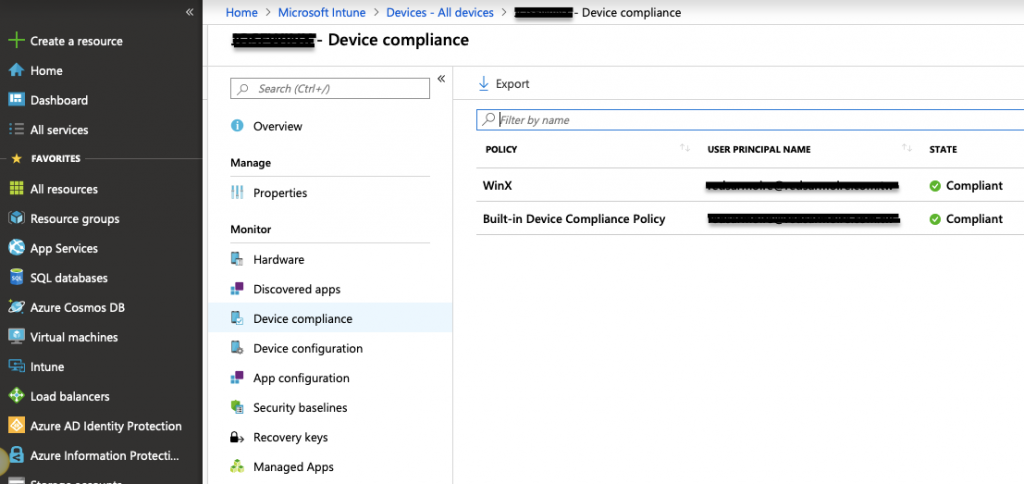Open the Properties menu item
This screenshot has width=1024, height=484.
point(280,193)
